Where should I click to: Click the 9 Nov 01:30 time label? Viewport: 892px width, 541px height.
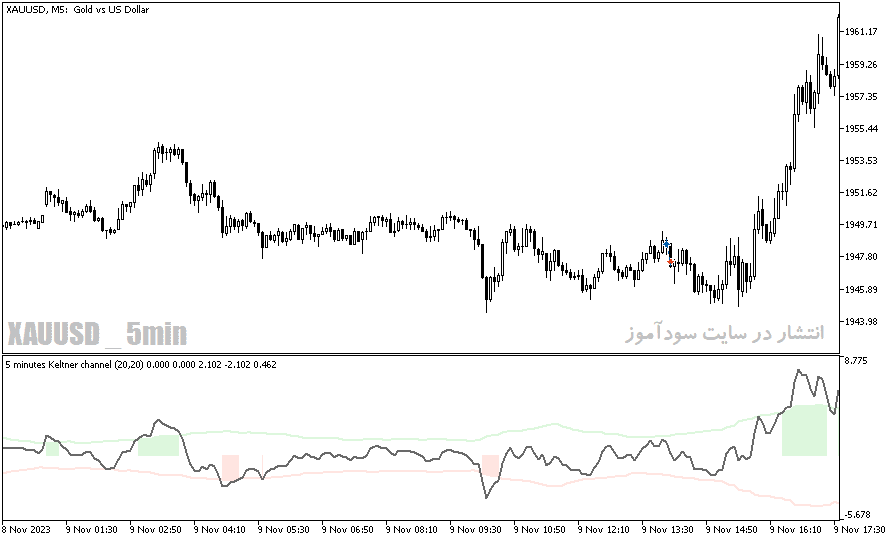pos(92,530)
